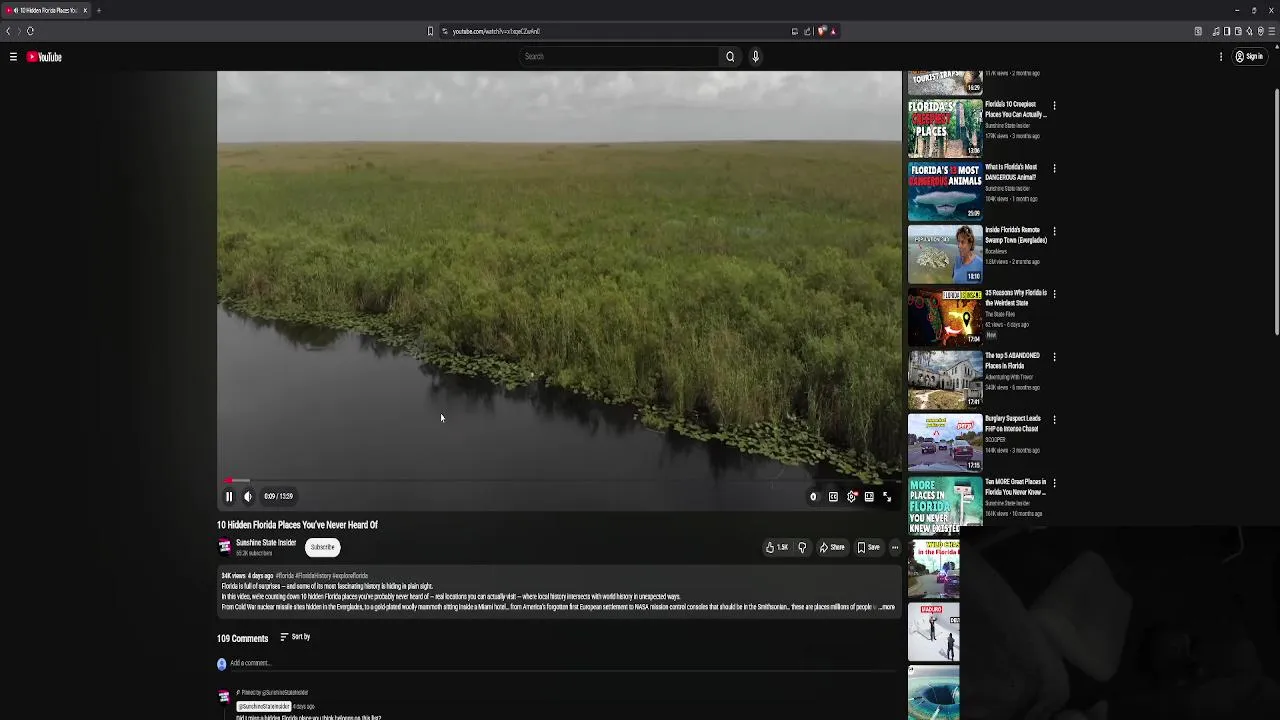
Task: Play Florida's 10 Creepiest Places thumbnail
Action: [x=945, y=128]
